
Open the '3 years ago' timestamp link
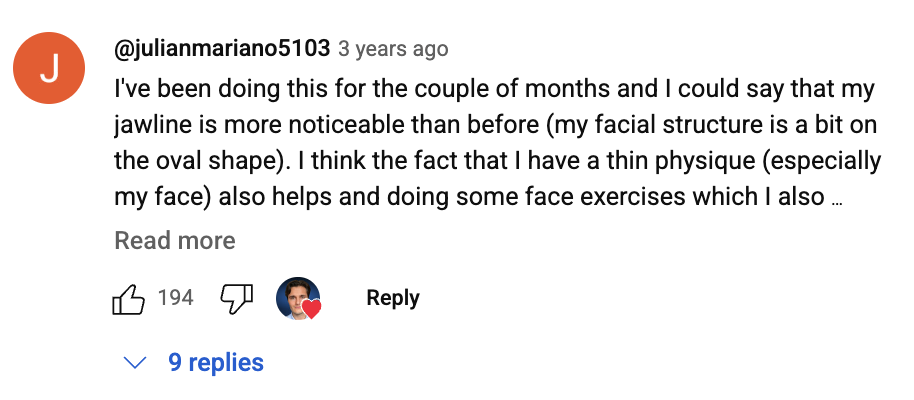393,49
